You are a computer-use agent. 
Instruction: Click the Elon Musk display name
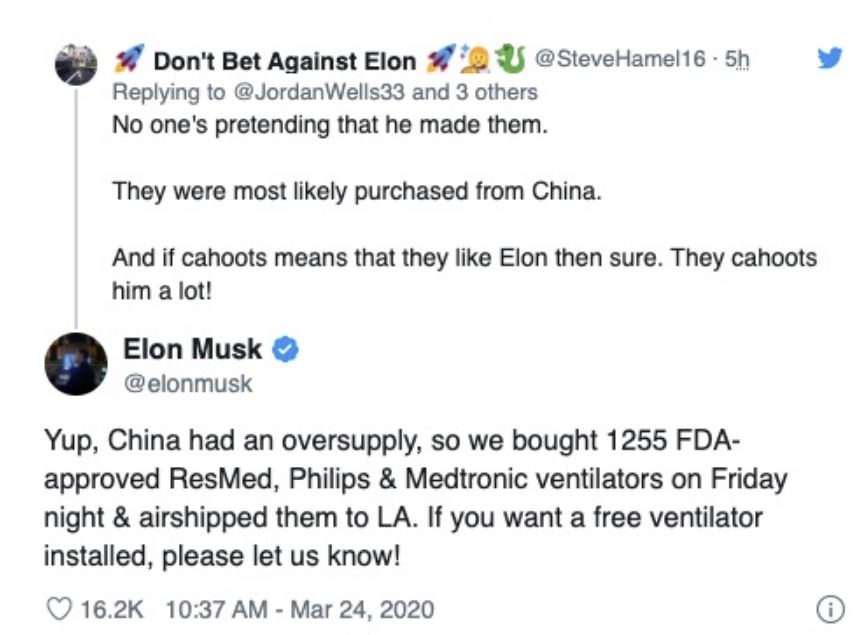192,350
